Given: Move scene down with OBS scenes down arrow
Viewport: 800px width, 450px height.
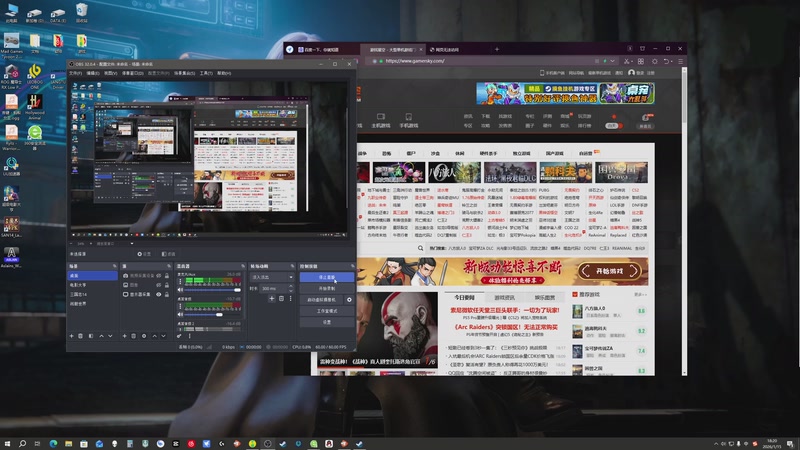Looking at the screenshot, I should point(110,336).
